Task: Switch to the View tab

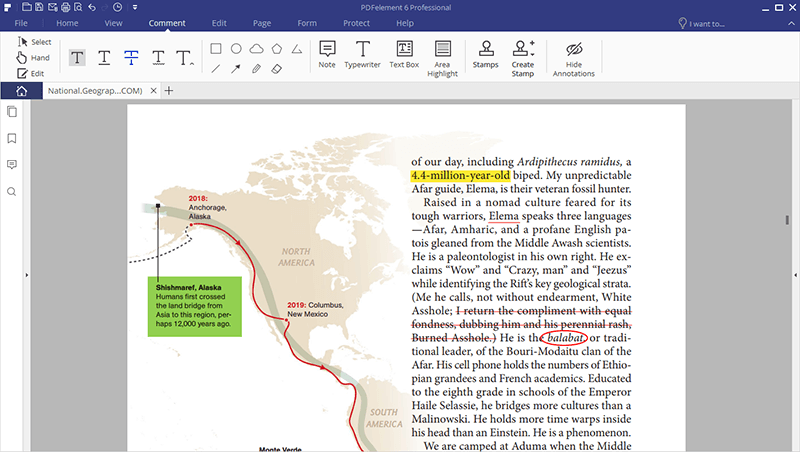Action: [113, 23]
